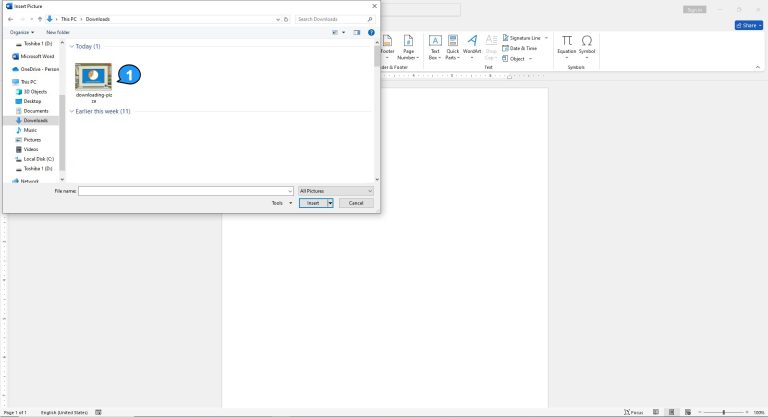The image size is (768, 417).
Task: Open dialog Help icon
Action: [x=371, y=32]
